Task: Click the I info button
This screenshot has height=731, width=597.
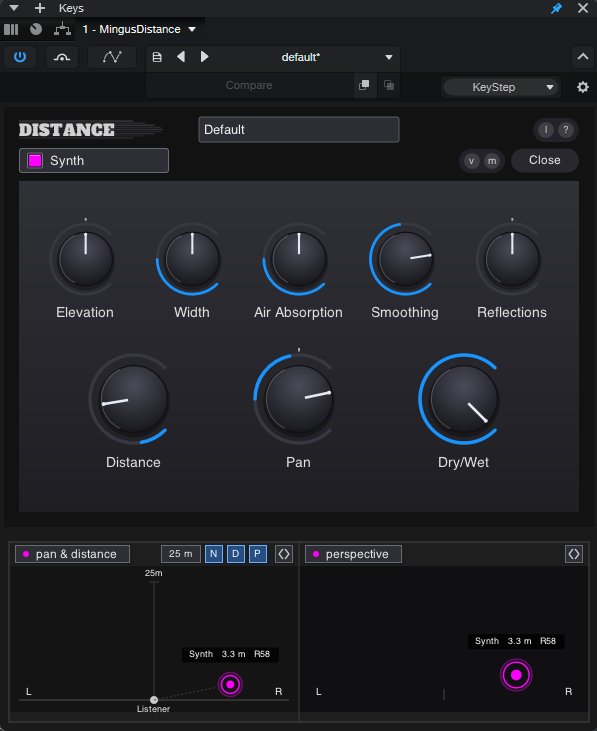Action: [x=546, y=130]
